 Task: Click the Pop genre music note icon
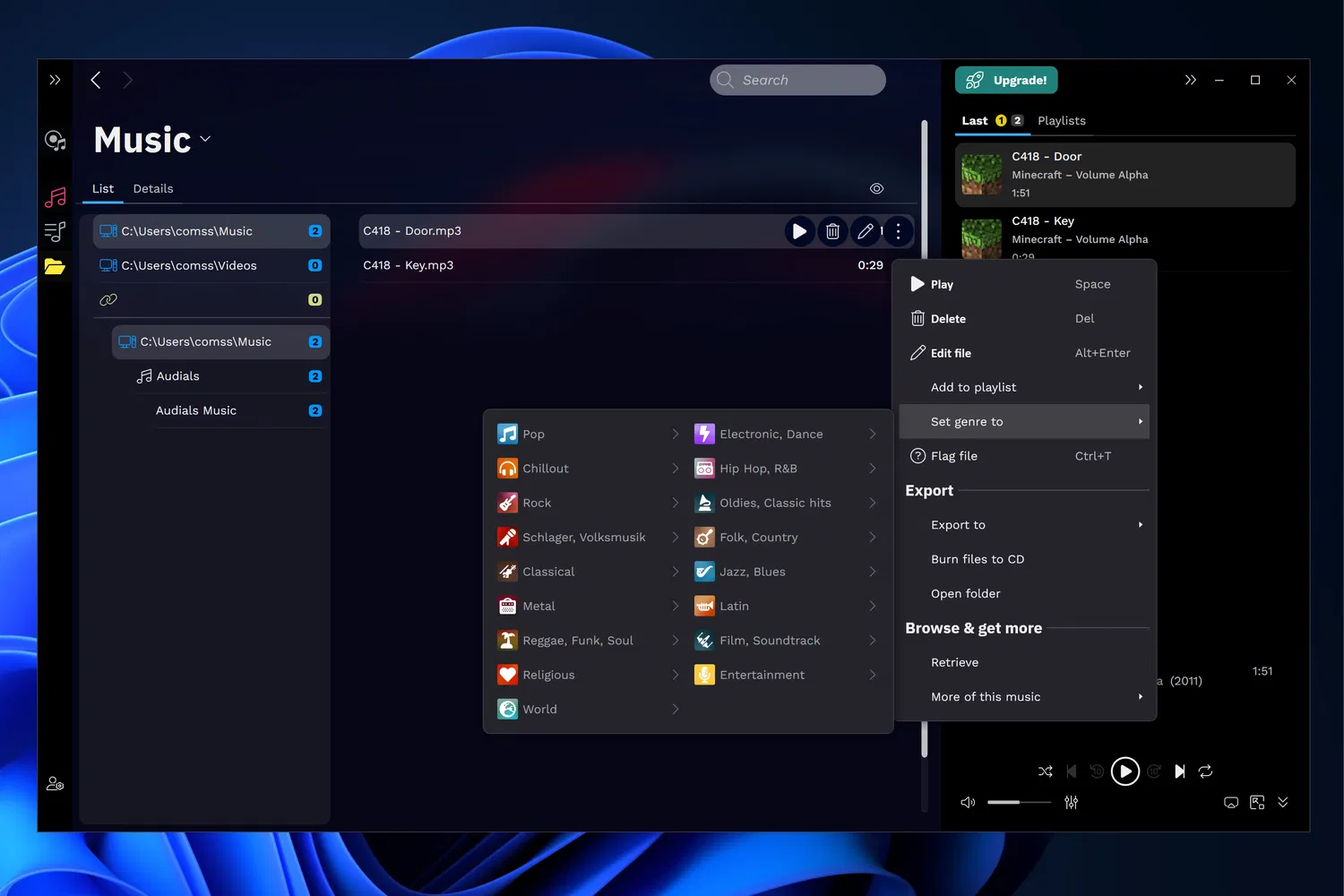[507, 434]
